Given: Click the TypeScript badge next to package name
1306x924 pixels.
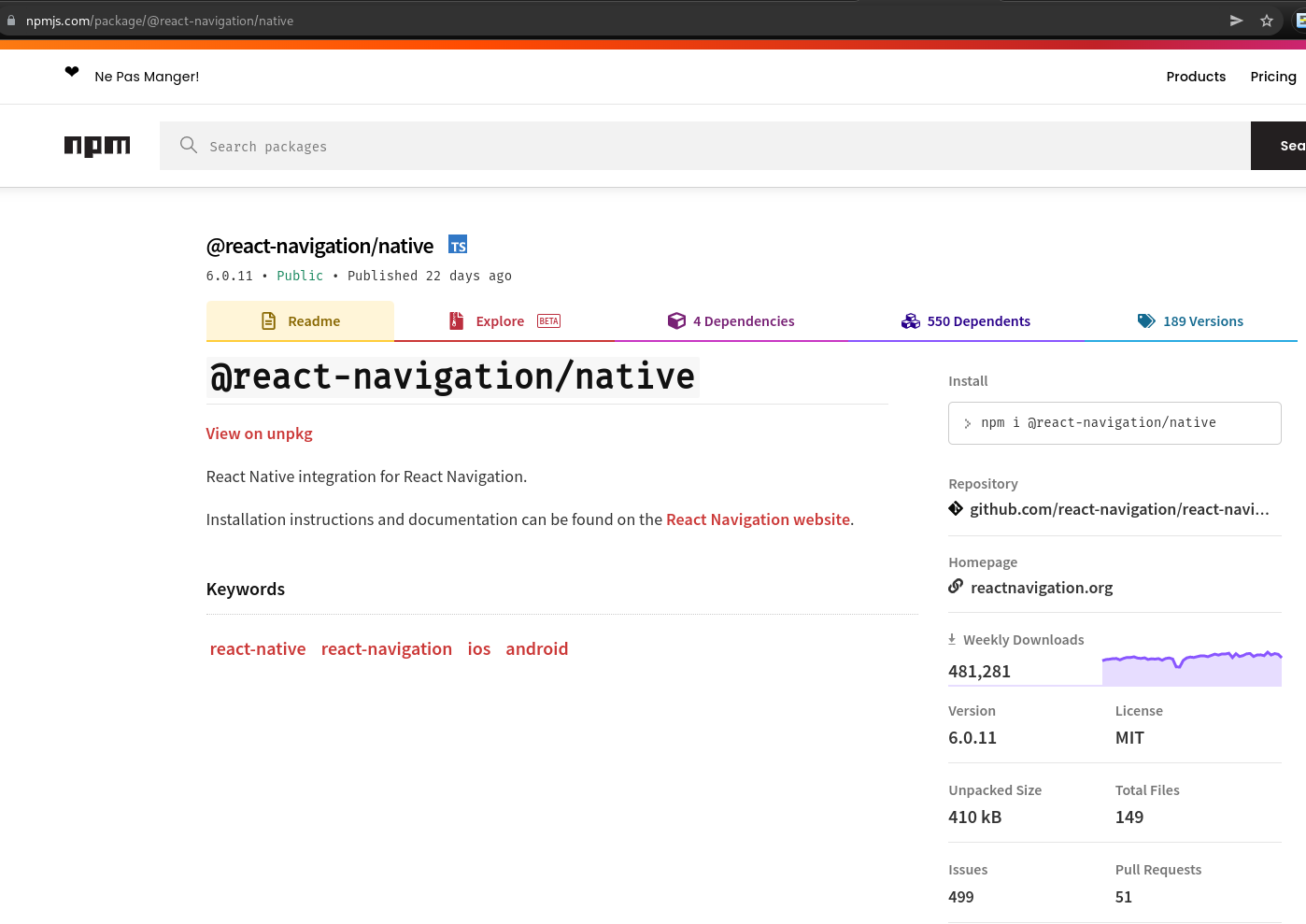Looking at the screenshot, I should coord(458,244).
